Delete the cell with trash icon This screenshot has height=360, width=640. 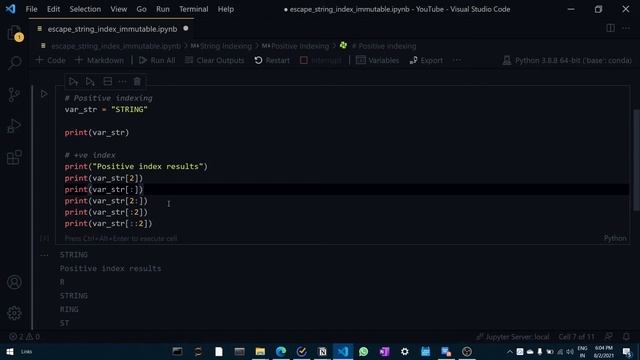[137, 82]
